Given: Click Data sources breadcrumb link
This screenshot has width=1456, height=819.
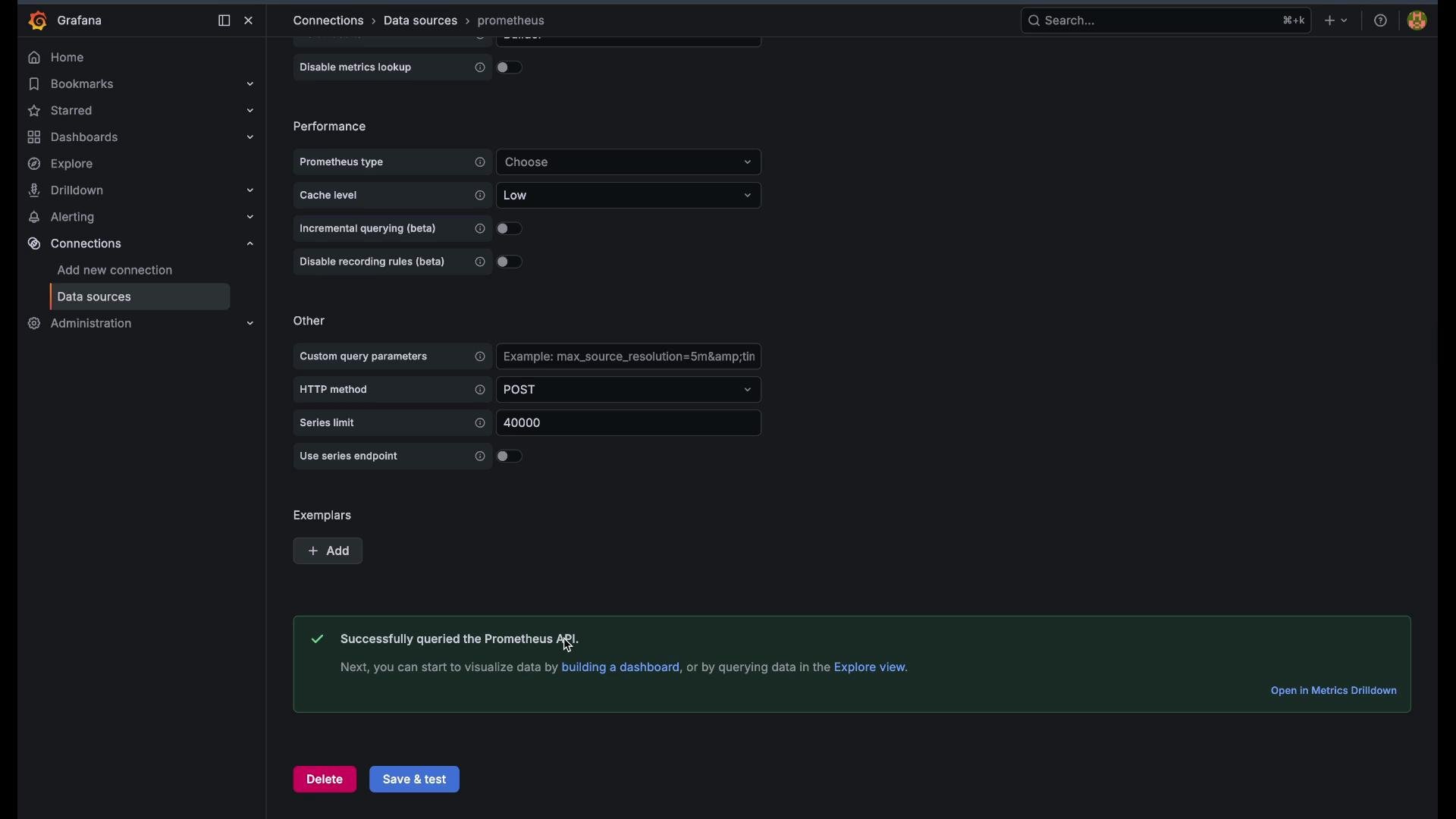Looking at the screenshot, I should click(x=421, y=21).
